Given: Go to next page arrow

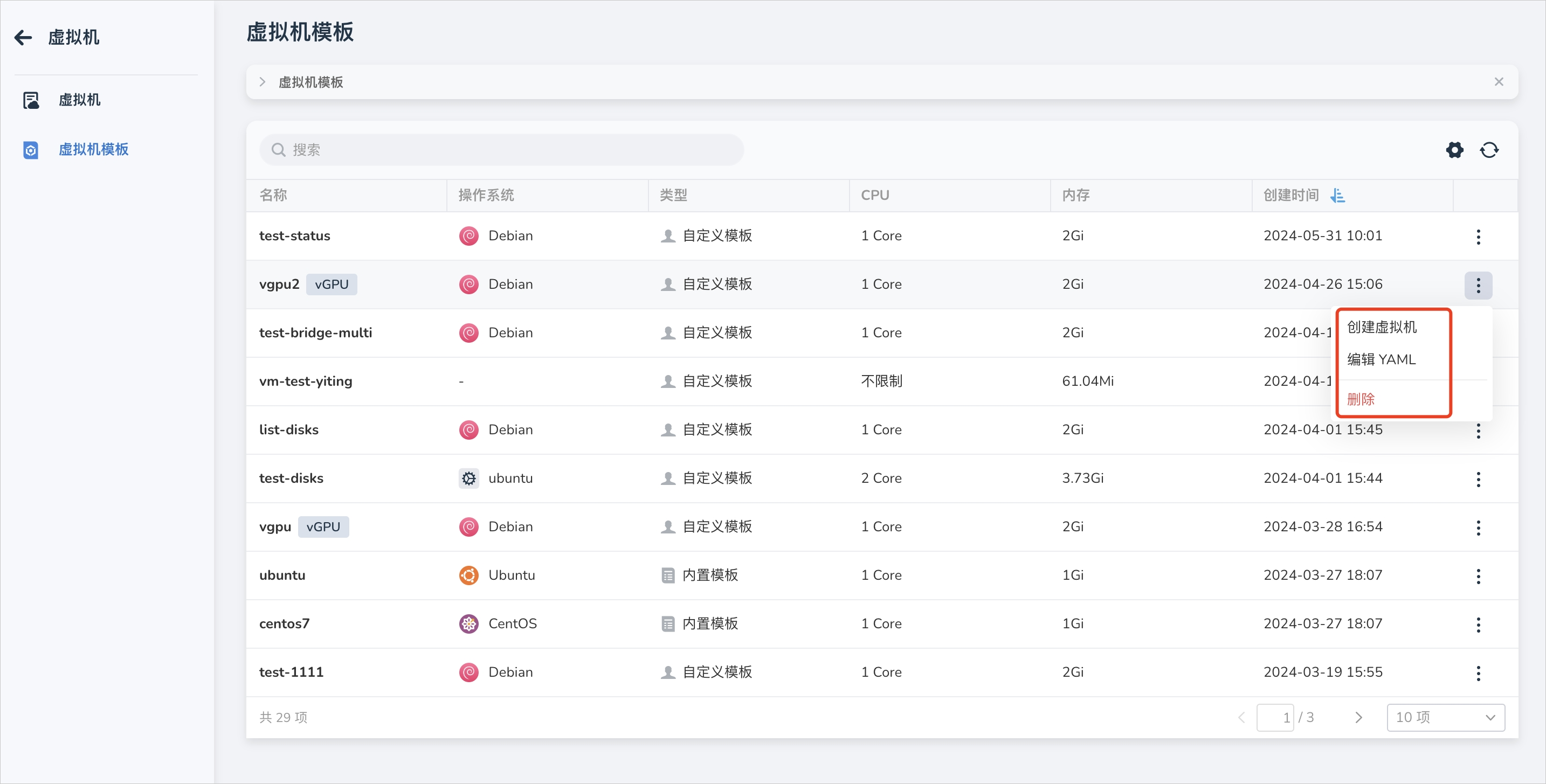Looking at the screenshot, I should click(1358, 717).
